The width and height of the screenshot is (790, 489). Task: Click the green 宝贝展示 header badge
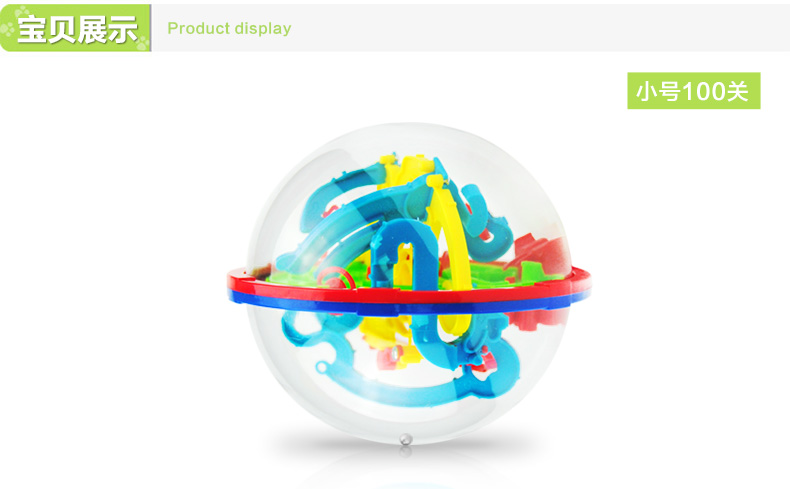(76, 28)
